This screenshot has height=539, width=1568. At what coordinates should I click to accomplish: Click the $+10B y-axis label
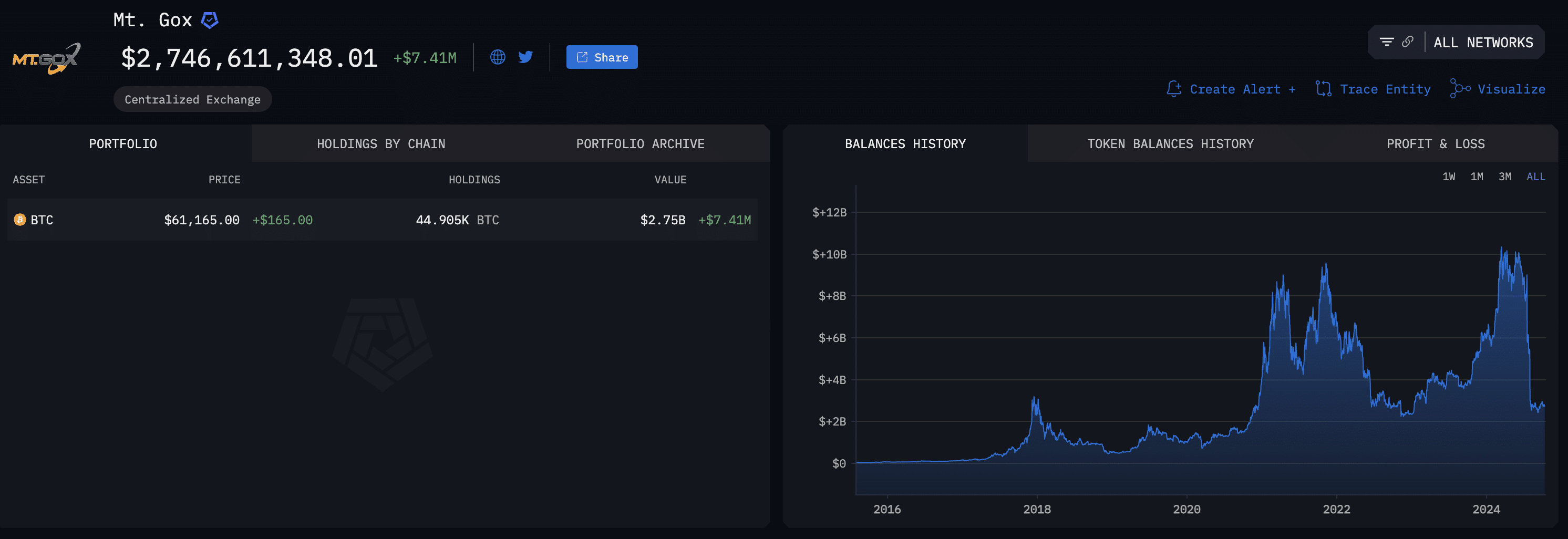click(829, 254)
